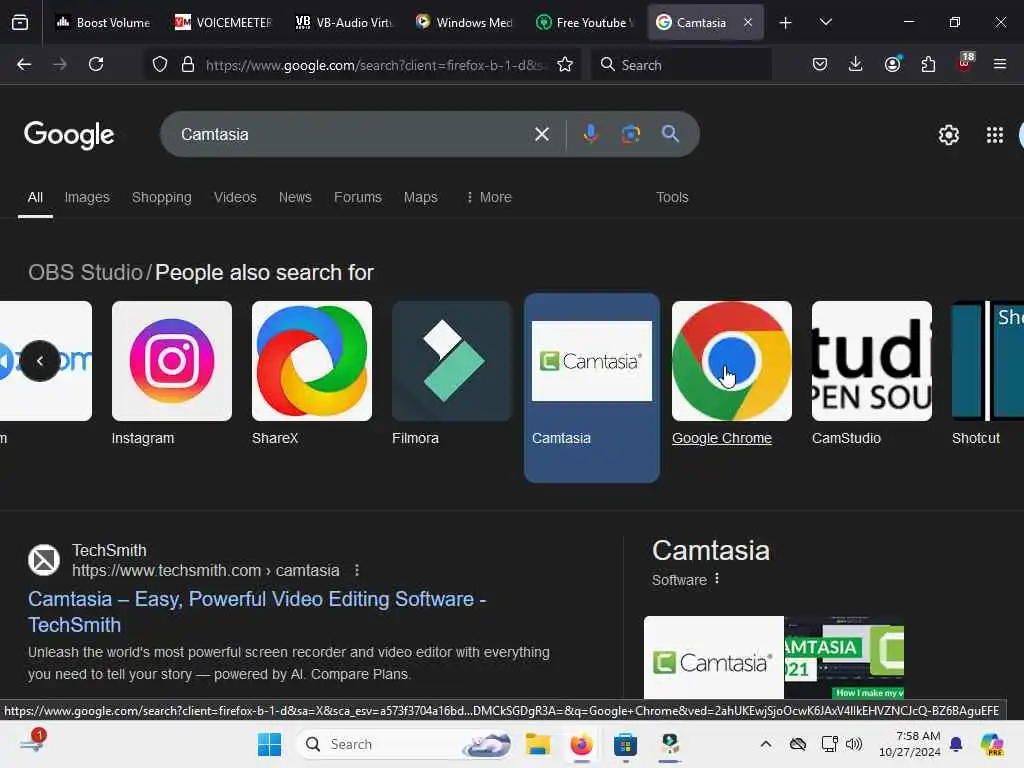Open Camtasia TechSmith result title link
The height and width of the screenshot is (768, 1024).
[257, 612]
